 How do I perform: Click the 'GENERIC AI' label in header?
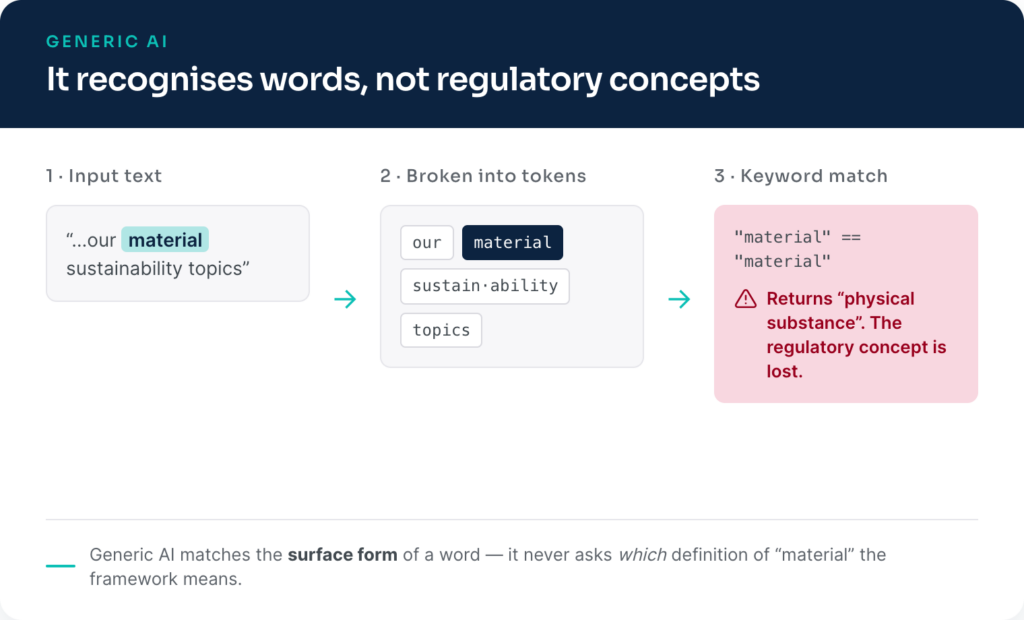[107, 42]
